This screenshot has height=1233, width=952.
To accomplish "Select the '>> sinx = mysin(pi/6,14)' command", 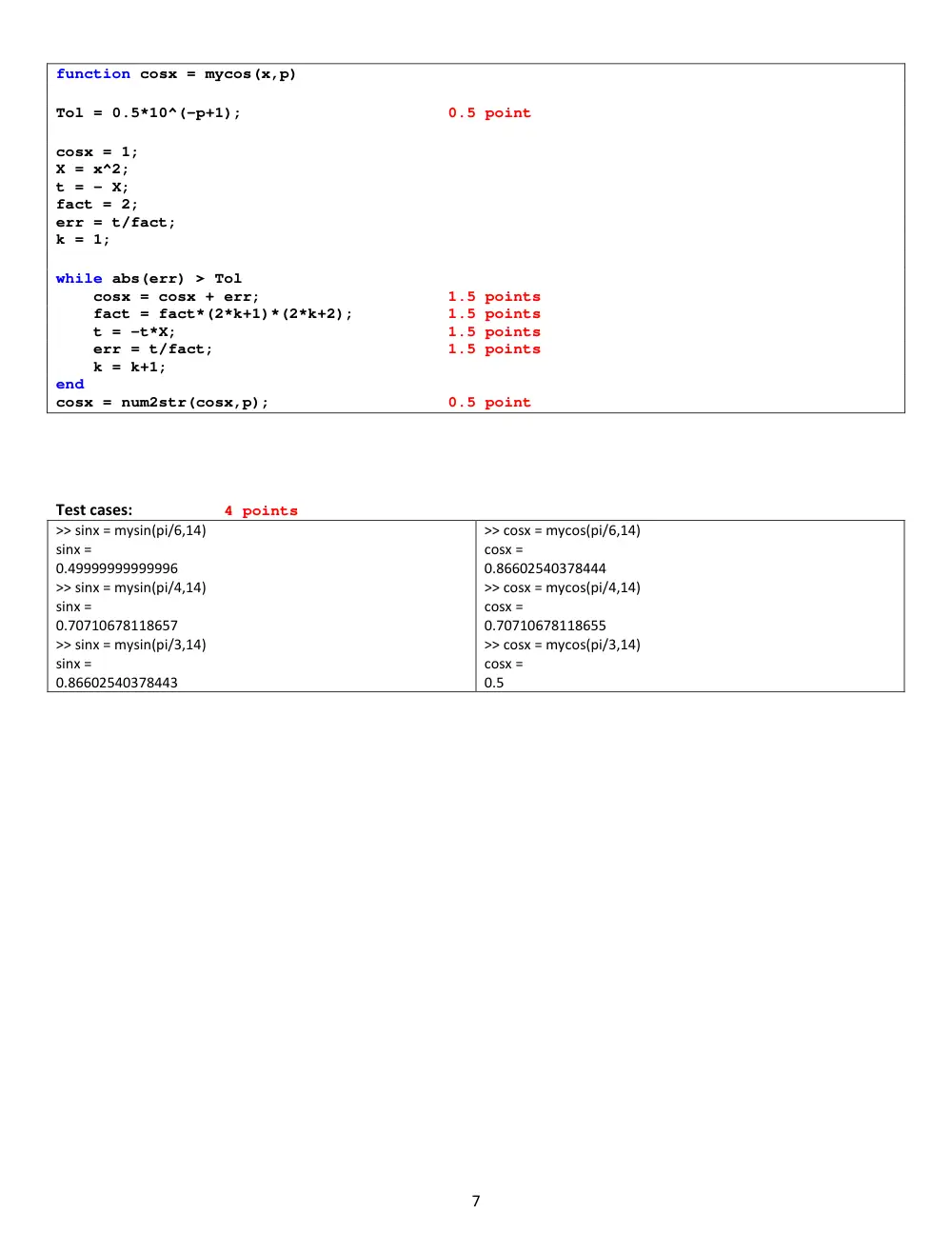I will pos(131,531).
